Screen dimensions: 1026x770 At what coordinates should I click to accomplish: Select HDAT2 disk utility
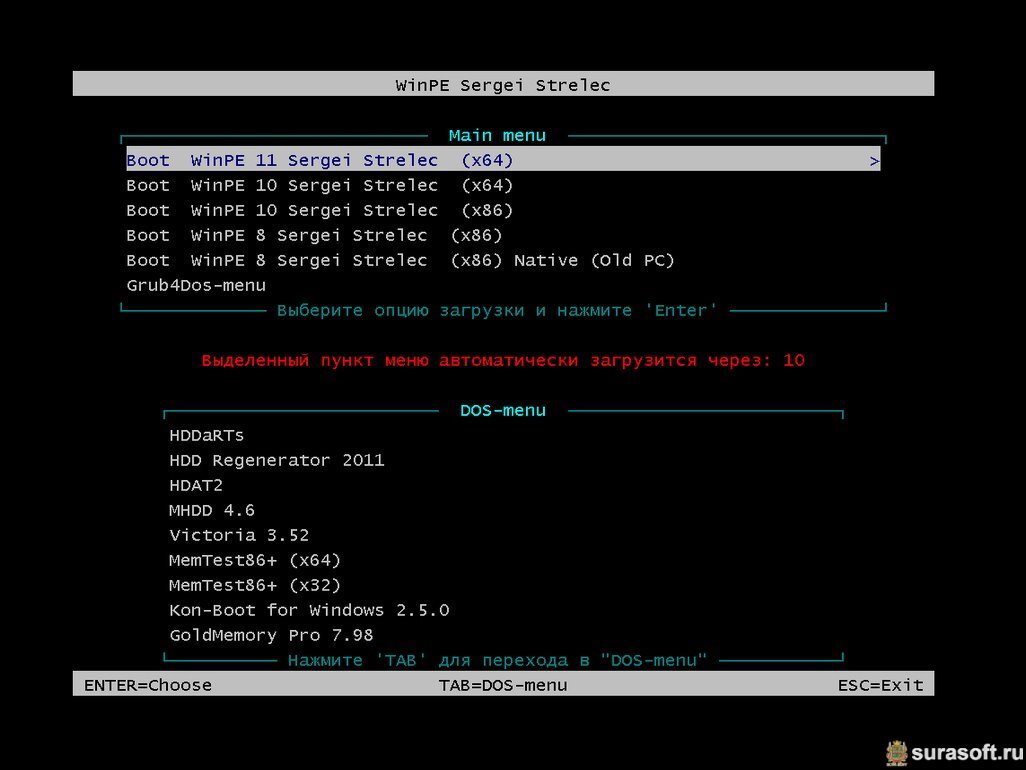[196, 485]
